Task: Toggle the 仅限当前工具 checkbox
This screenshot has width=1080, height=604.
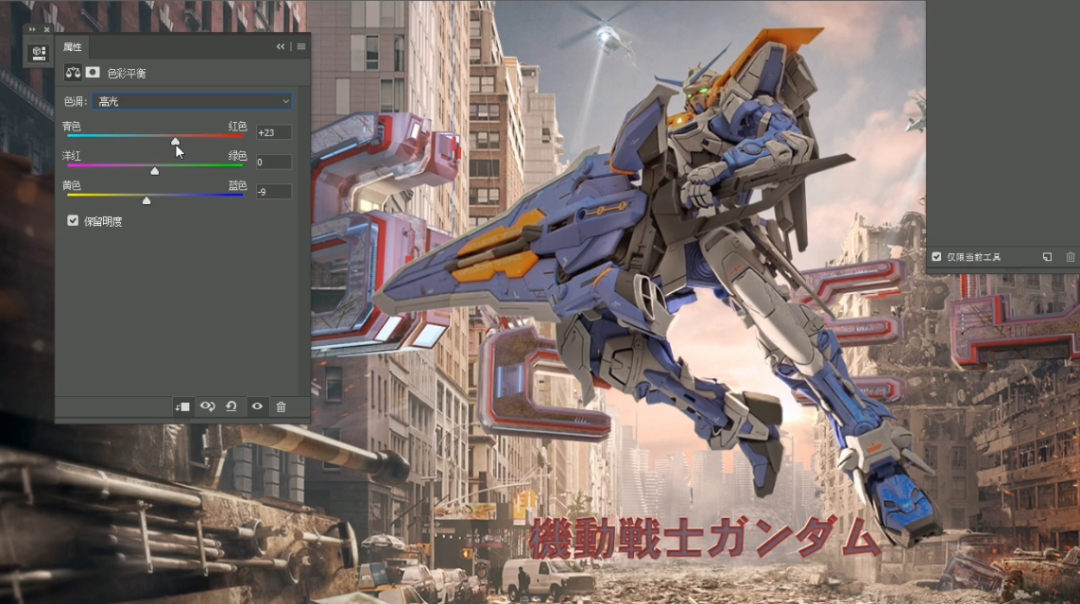Action: pos(936,257)
